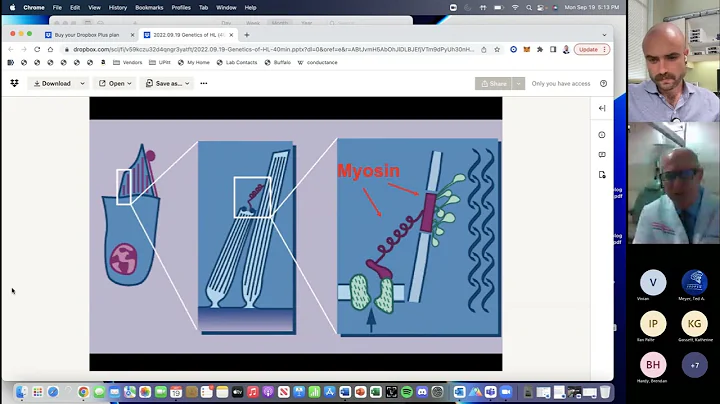
Task: Open a new Chrome tab
Action: tap(247, 35)
